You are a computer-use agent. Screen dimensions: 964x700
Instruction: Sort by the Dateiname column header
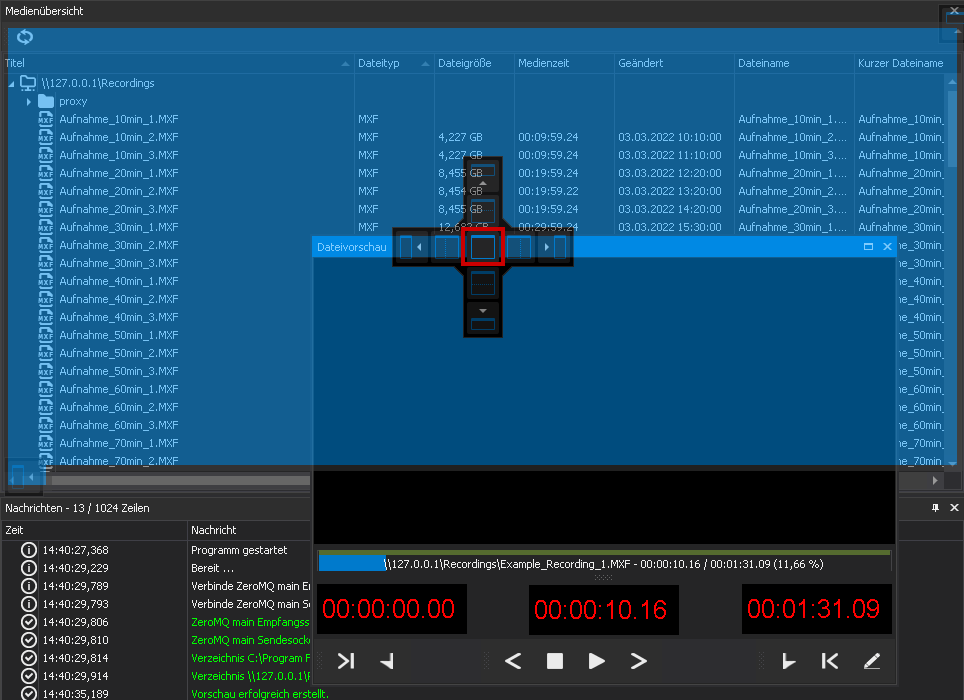(x=794, y=63)
